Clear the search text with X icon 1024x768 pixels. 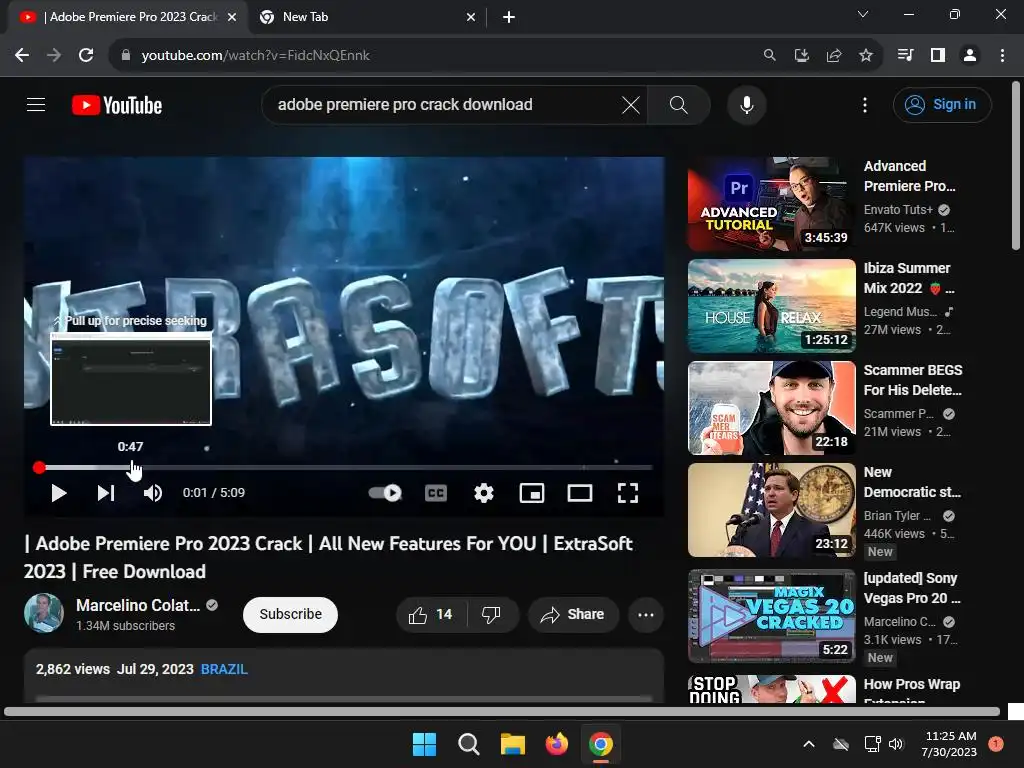point(631,104)
